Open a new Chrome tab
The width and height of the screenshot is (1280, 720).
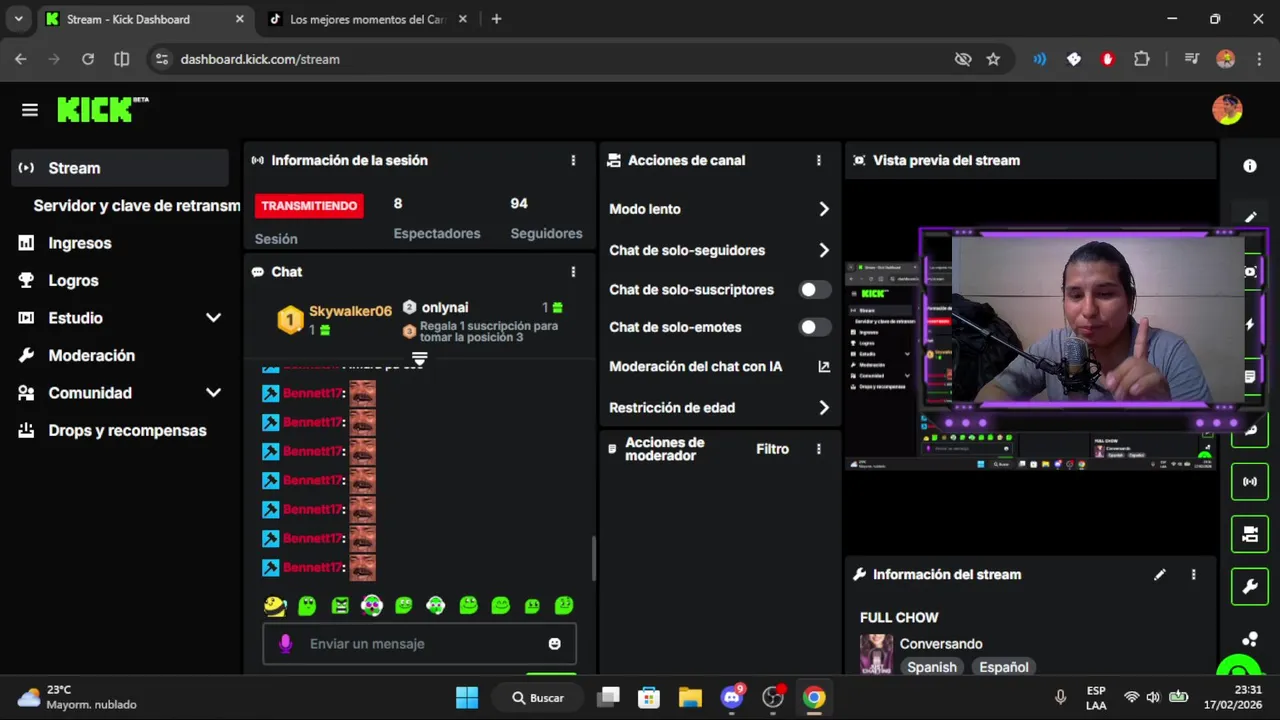[496, 19]
